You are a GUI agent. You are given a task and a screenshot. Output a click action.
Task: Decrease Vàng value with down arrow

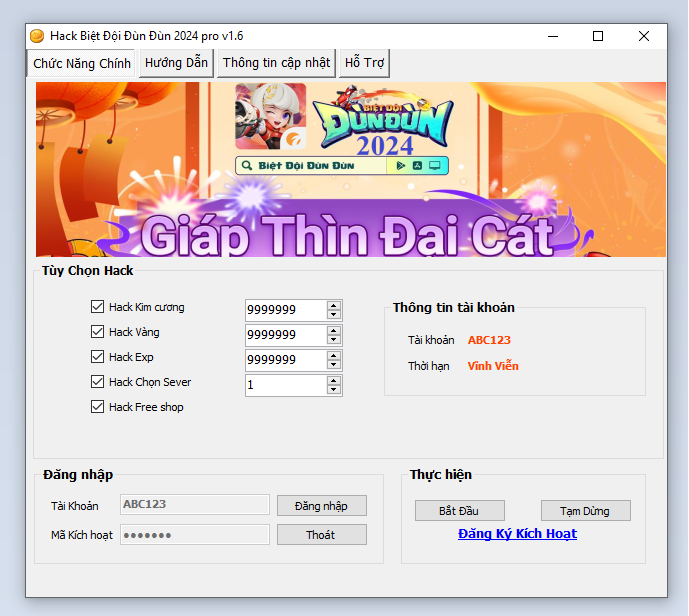[x=334, y=340]
